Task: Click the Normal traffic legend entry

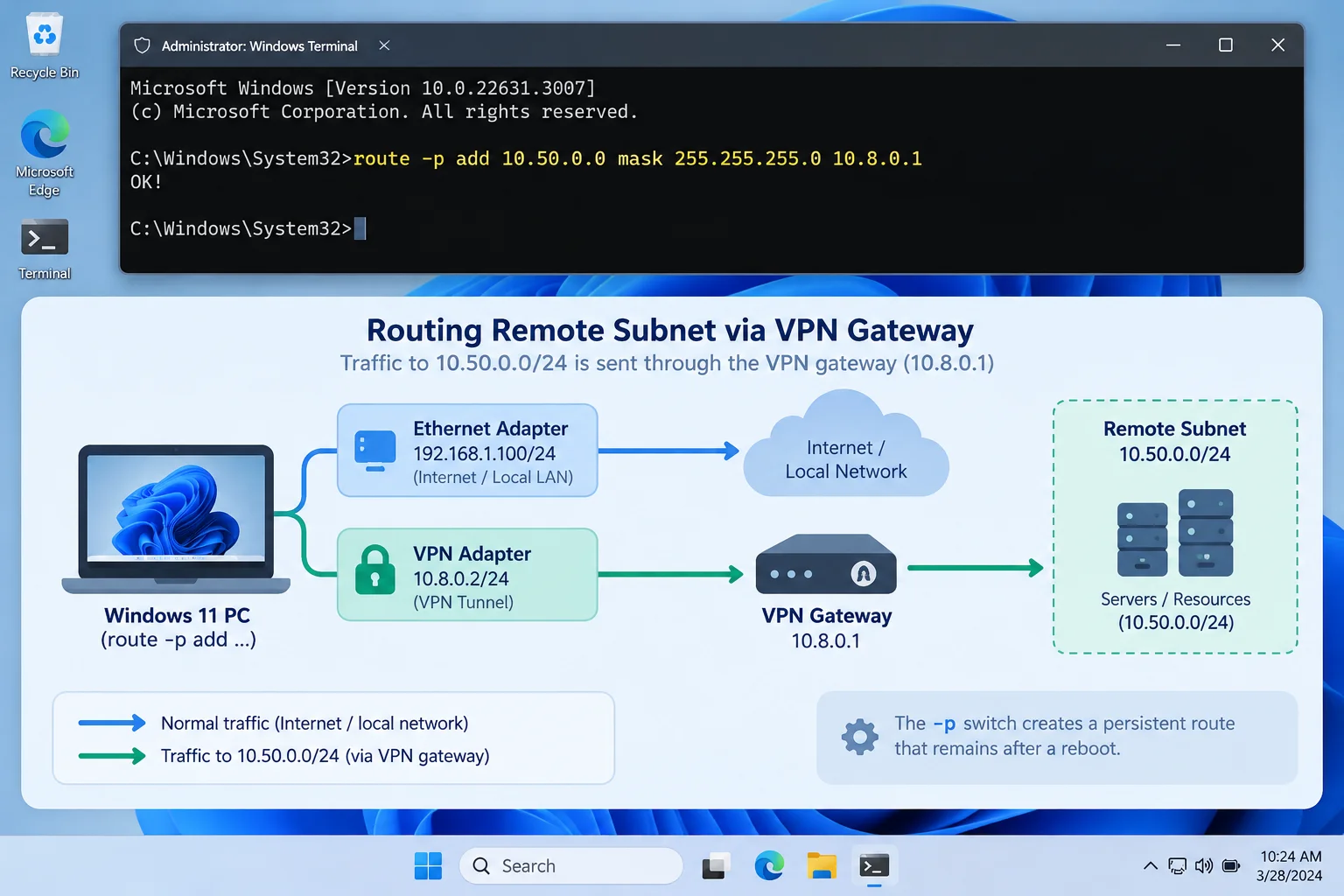Action: pyautogui.click(x=273, y=724)
